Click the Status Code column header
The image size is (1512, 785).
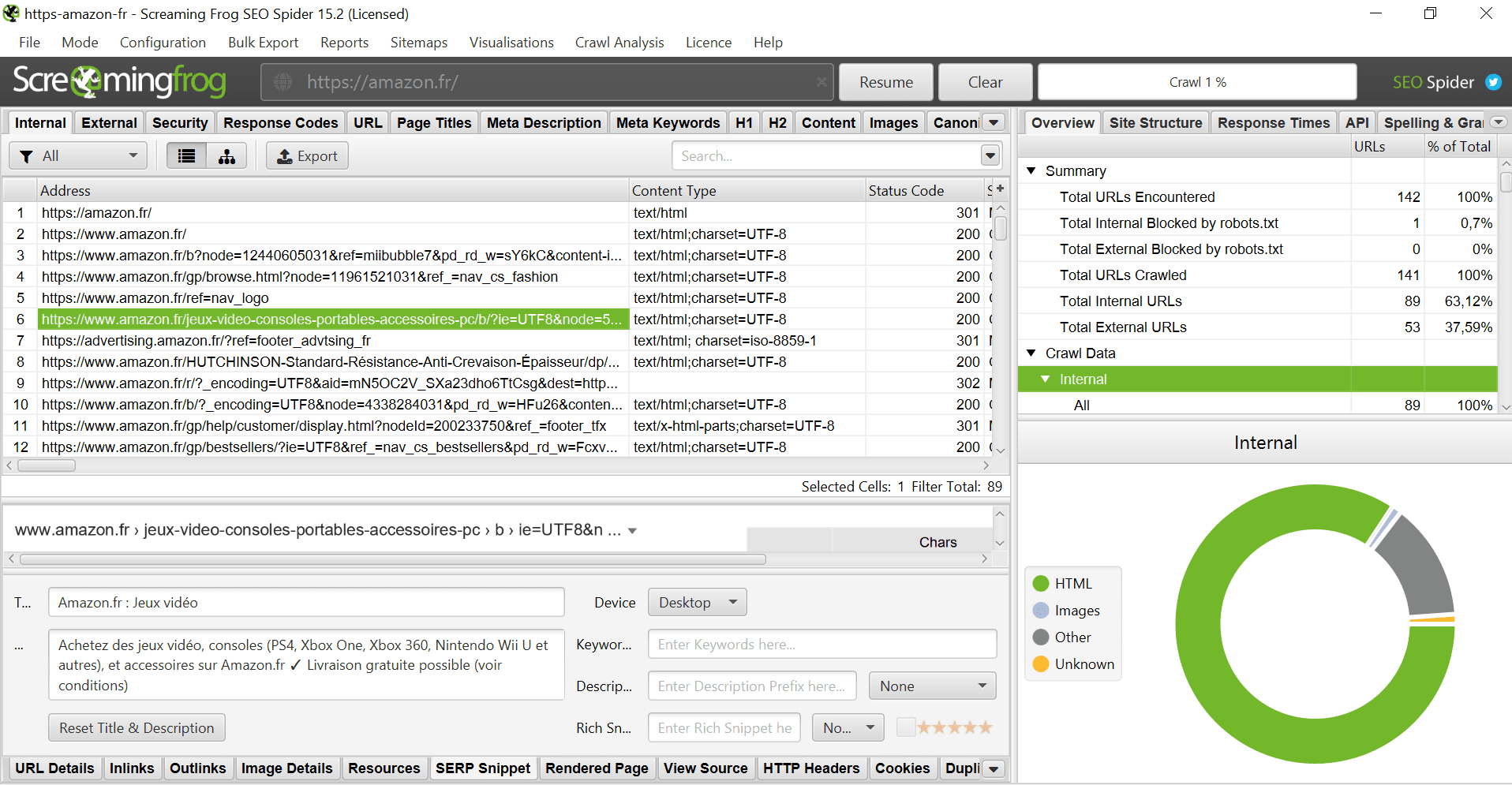click(x=924, y=190)
